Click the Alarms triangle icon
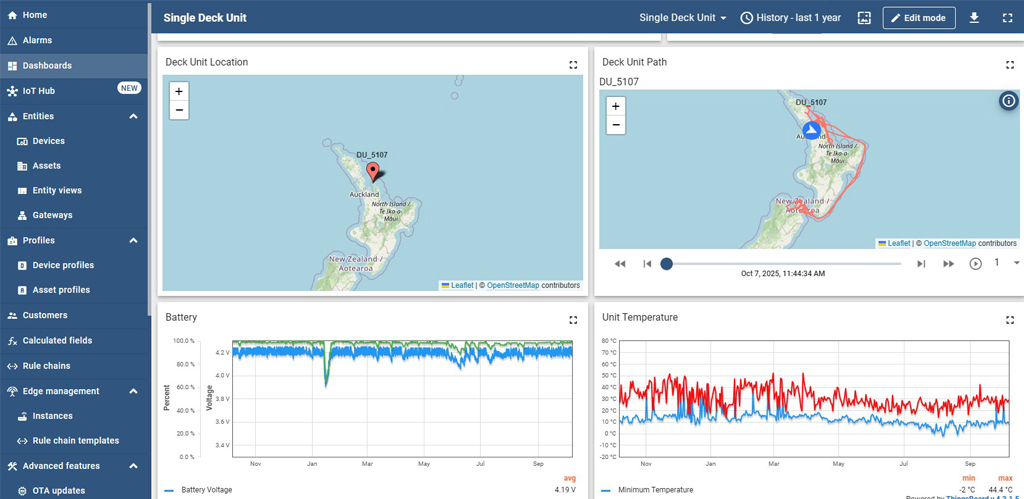 click(12, 40)
